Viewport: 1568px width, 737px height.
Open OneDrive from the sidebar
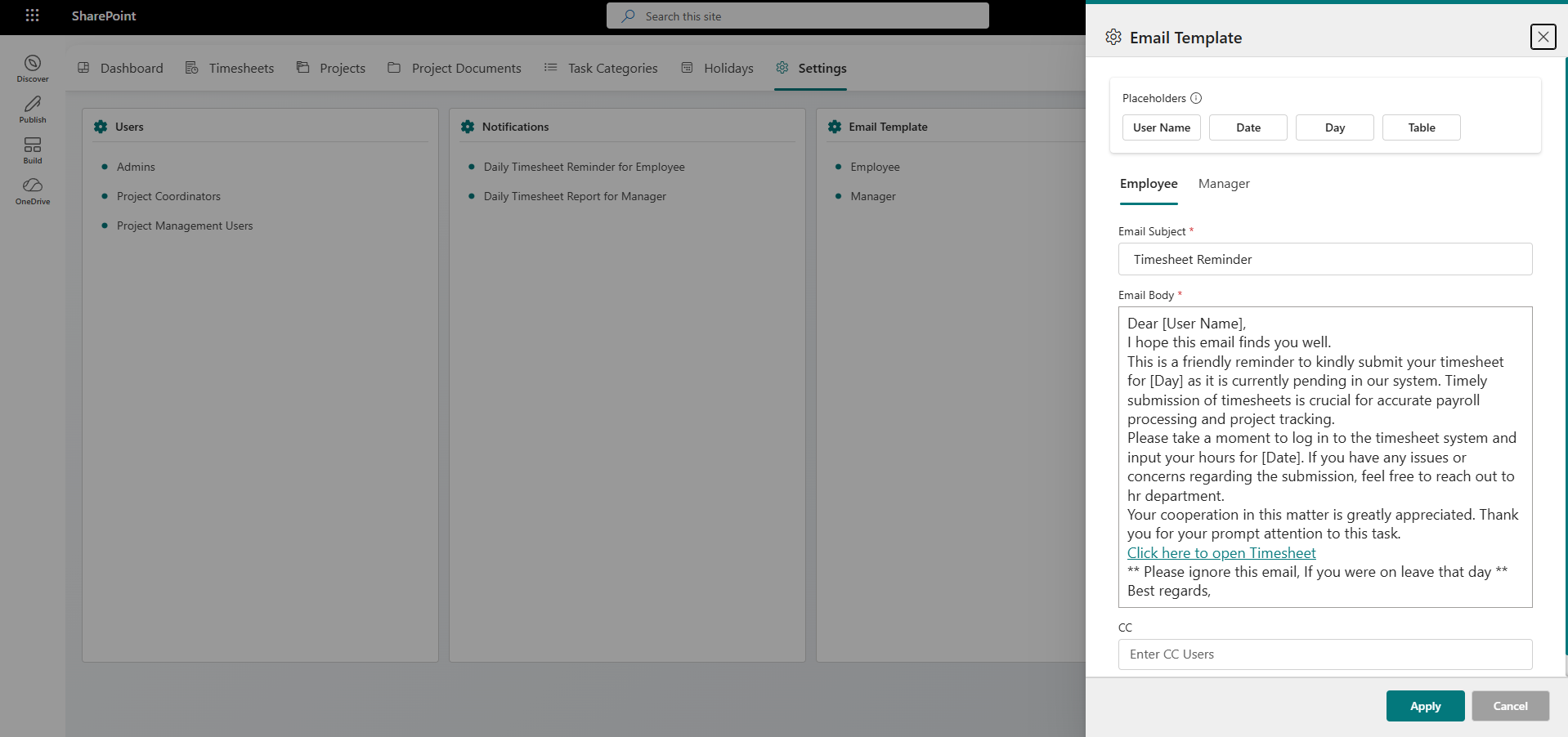click(33, 191)
